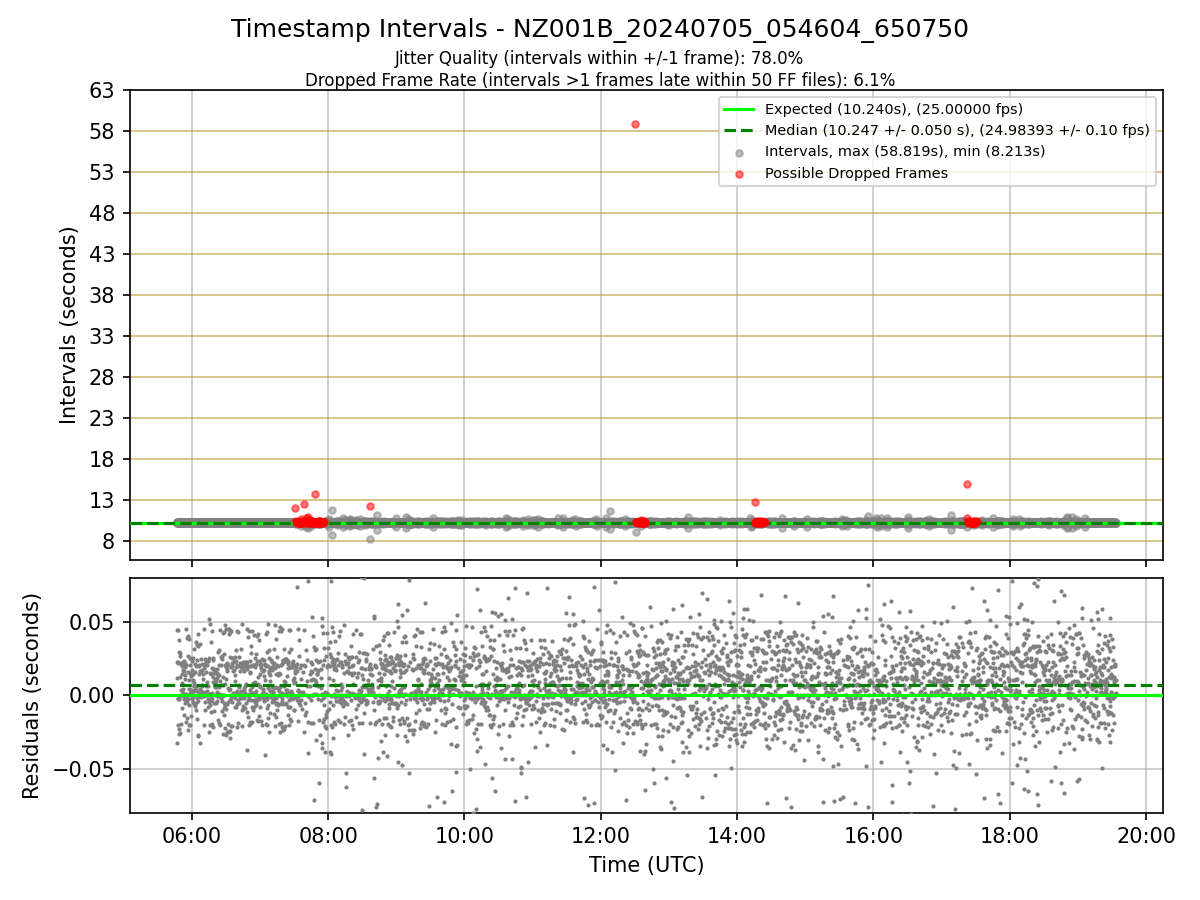Click the red dropped-frame point near 07:50 at 14 seconds

coord(315,494)
